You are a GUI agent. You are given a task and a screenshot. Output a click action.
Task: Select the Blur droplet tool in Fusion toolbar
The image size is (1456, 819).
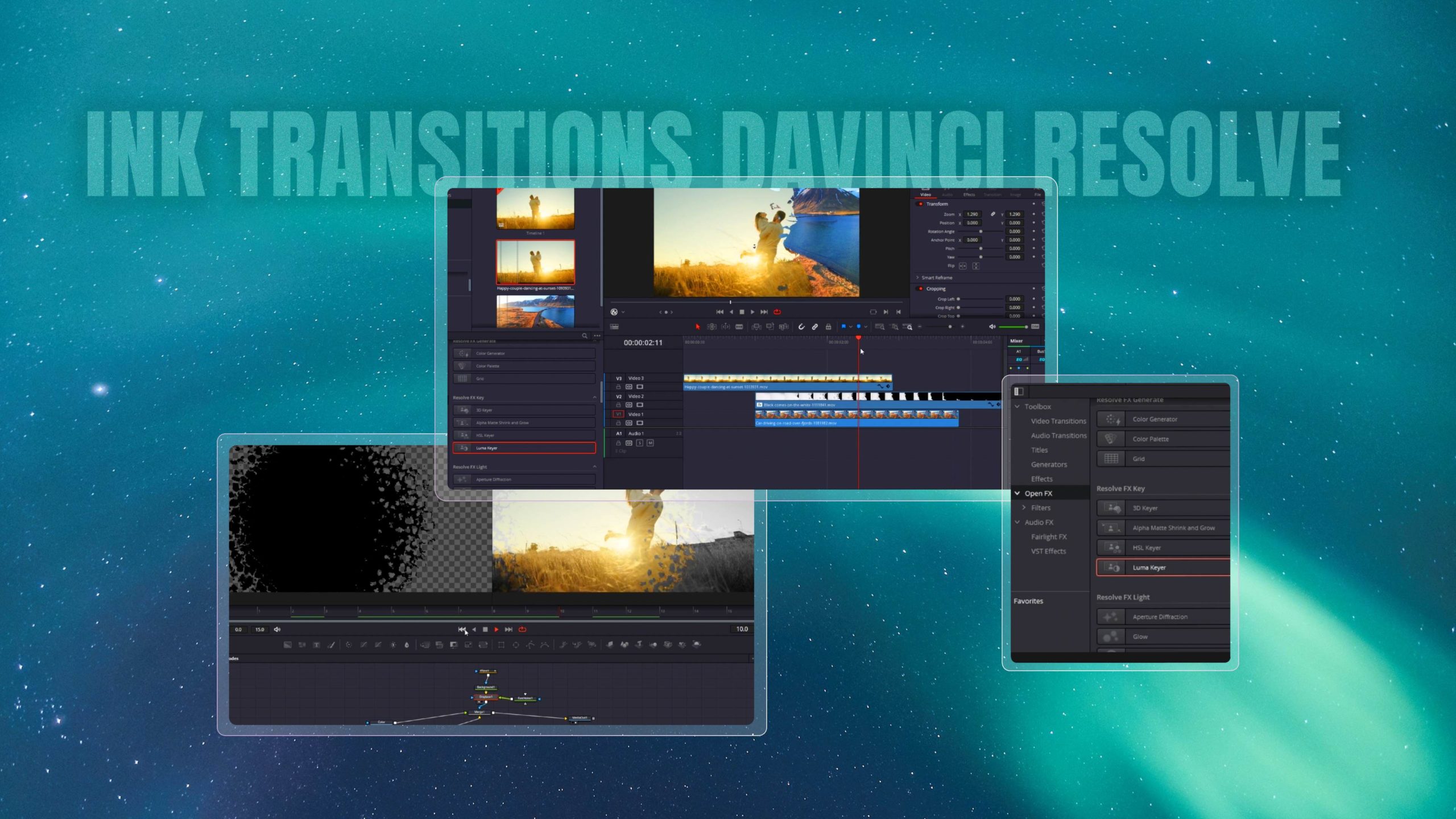(407, 645)
